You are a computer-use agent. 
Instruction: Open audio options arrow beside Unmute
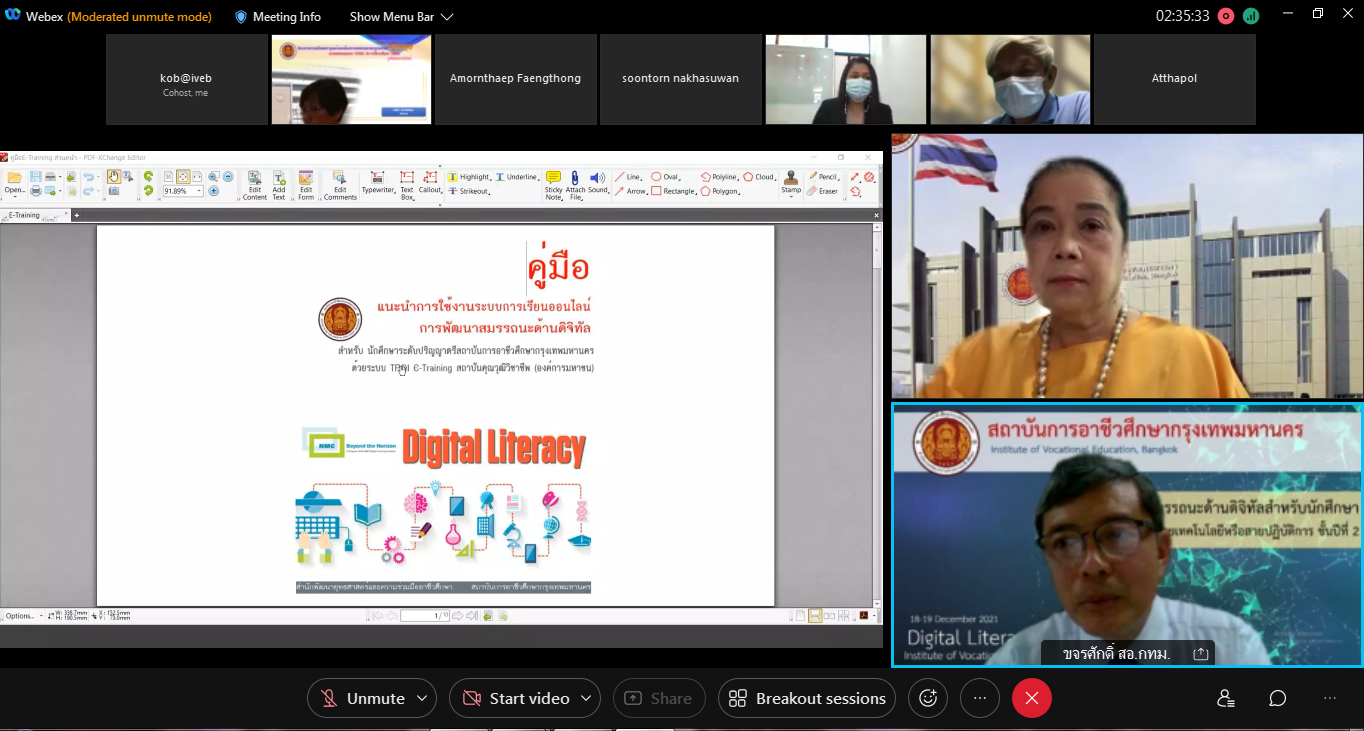(422, 698)
